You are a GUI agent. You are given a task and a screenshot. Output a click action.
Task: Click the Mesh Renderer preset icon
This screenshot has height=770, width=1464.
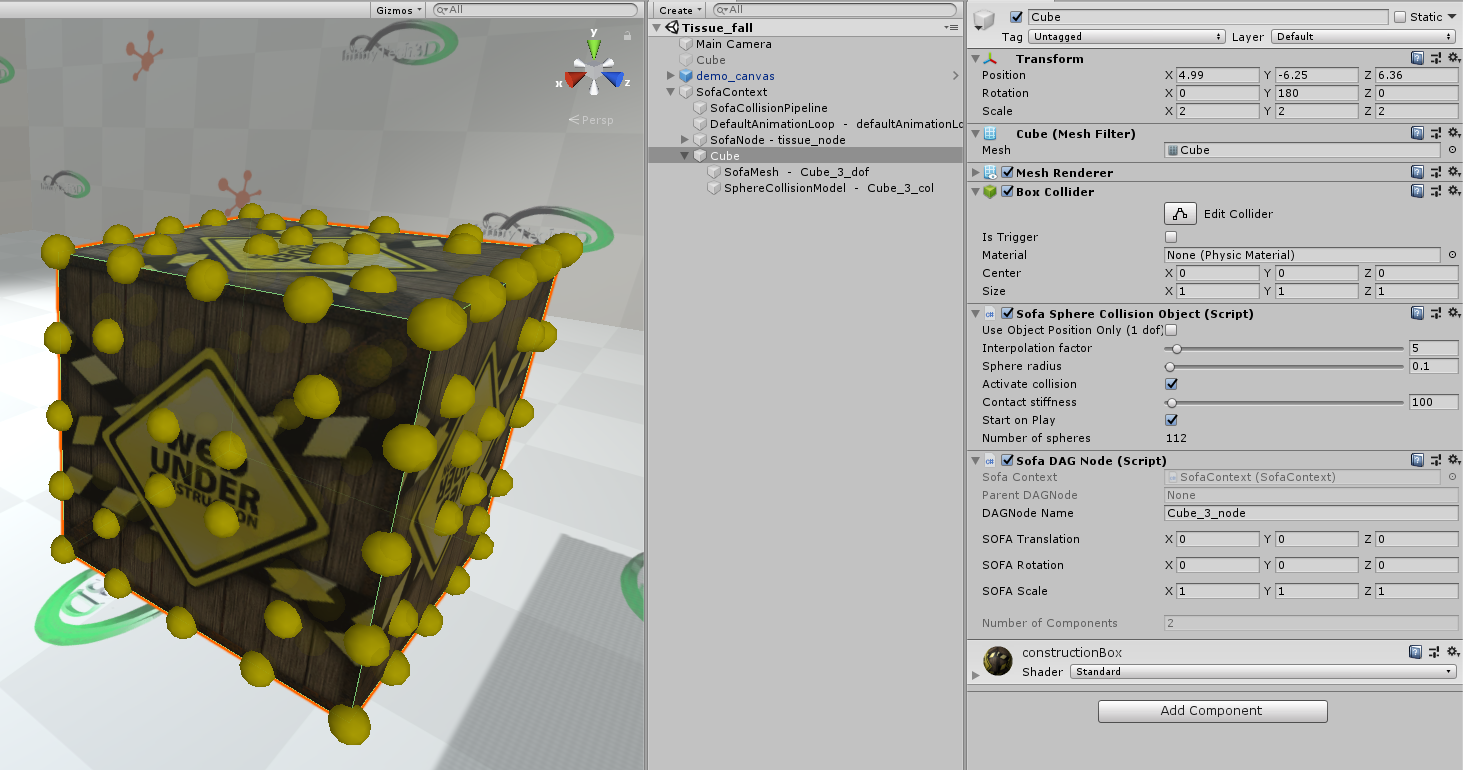point(1435,171)
